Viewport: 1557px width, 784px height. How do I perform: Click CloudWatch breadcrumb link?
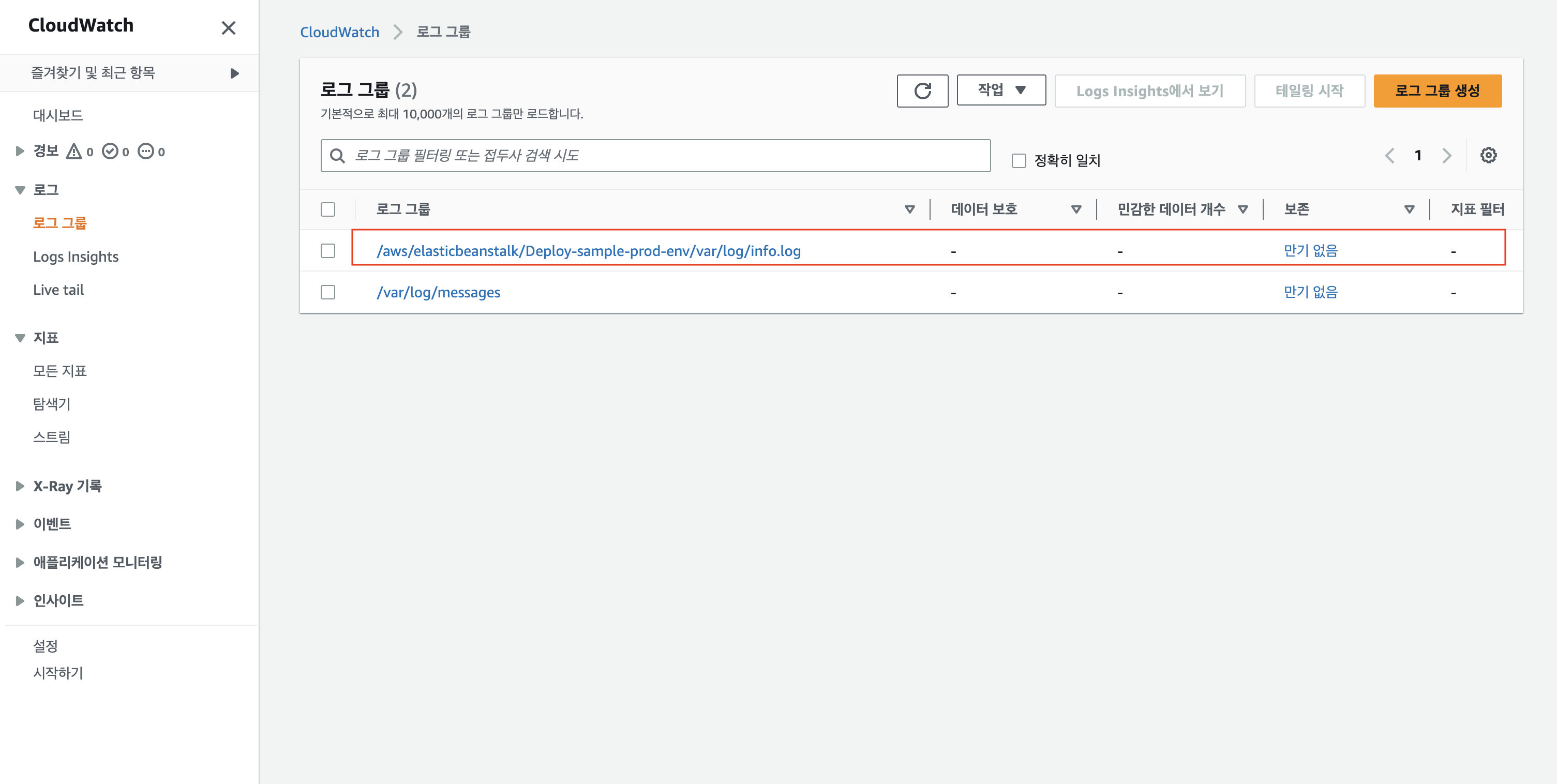coord(340,32)
